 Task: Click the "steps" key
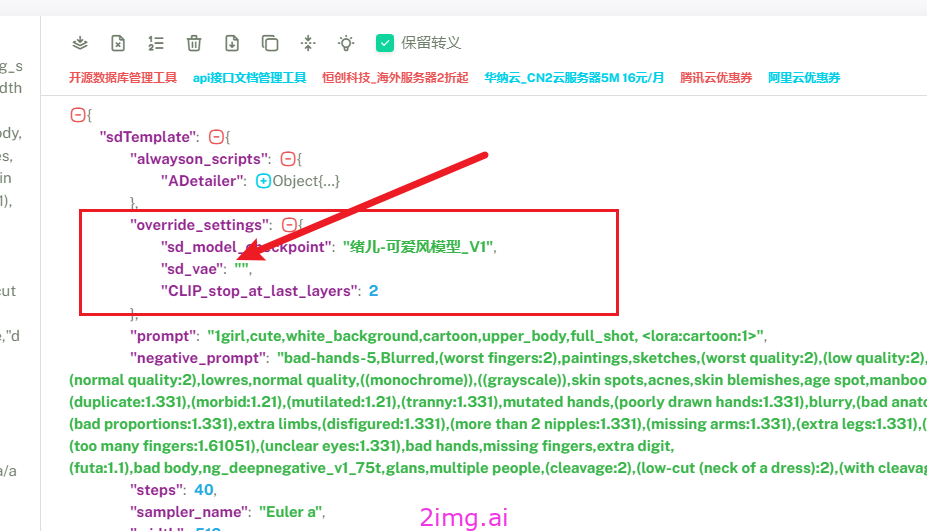[157, 490]
